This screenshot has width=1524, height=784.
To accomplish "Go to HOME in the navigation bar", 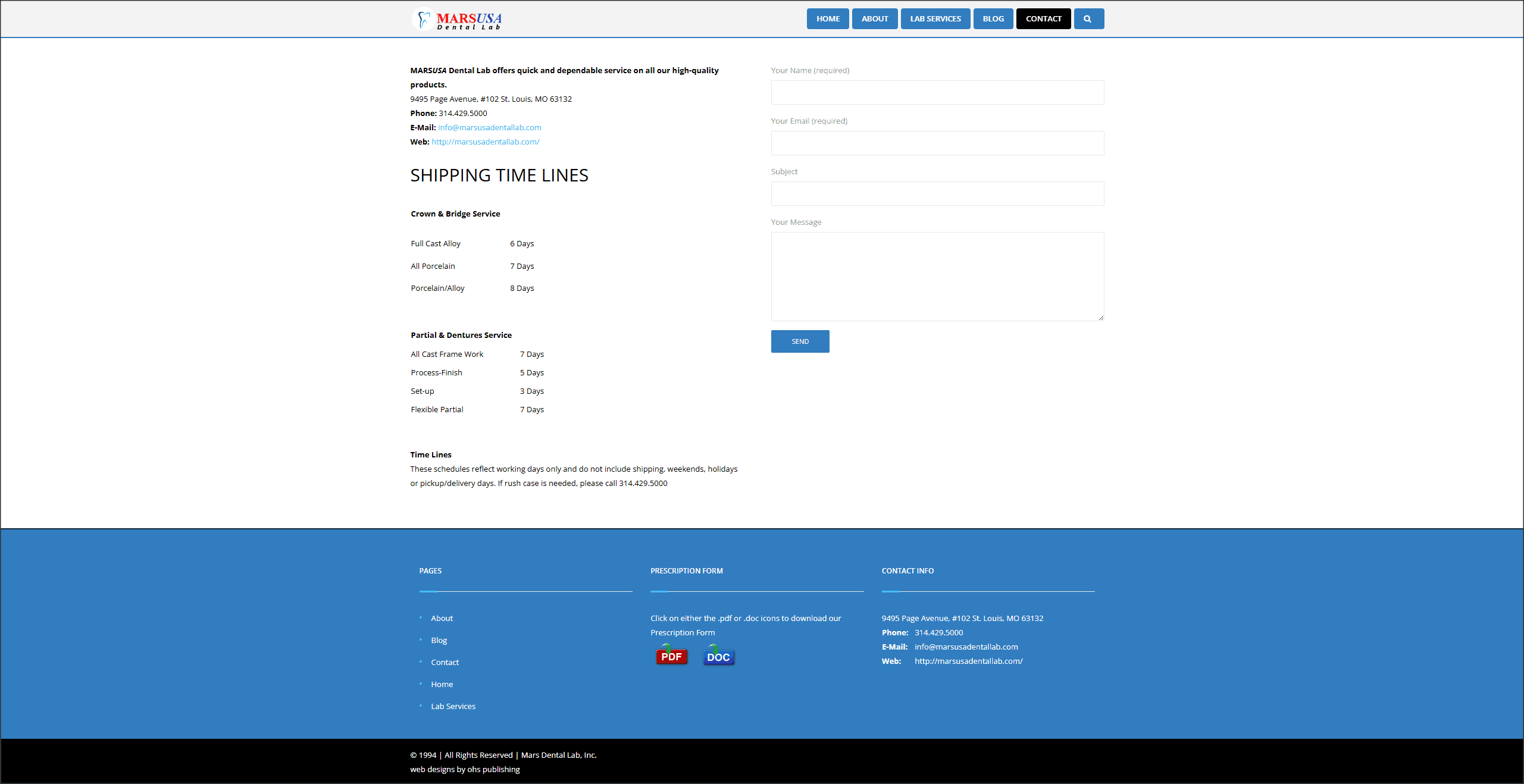I will coord(828,19).
